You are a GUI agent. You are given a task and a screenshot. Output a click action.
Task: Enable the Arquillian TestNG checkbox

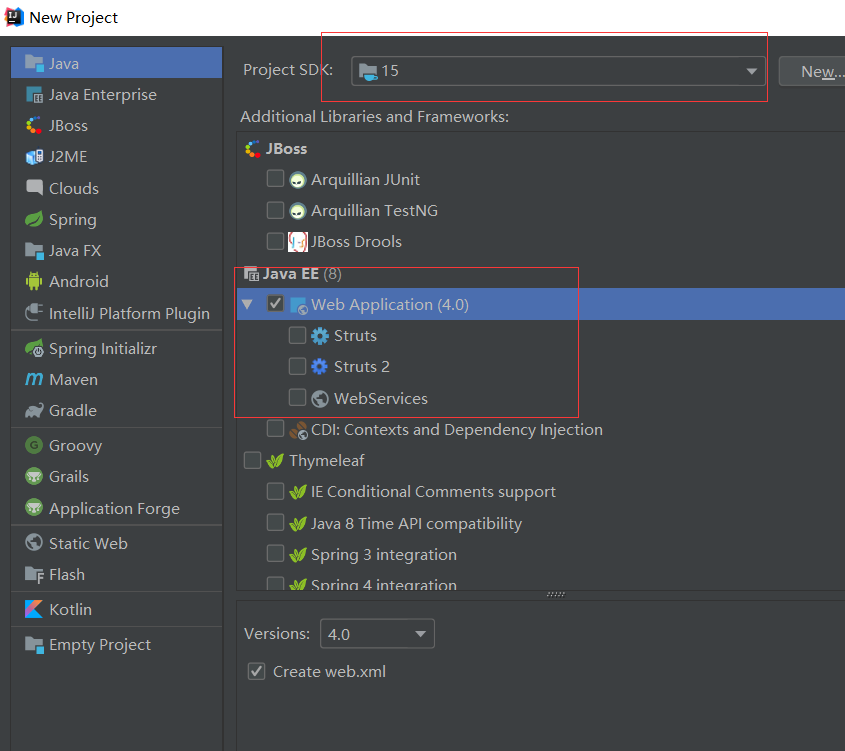[275, 210]
